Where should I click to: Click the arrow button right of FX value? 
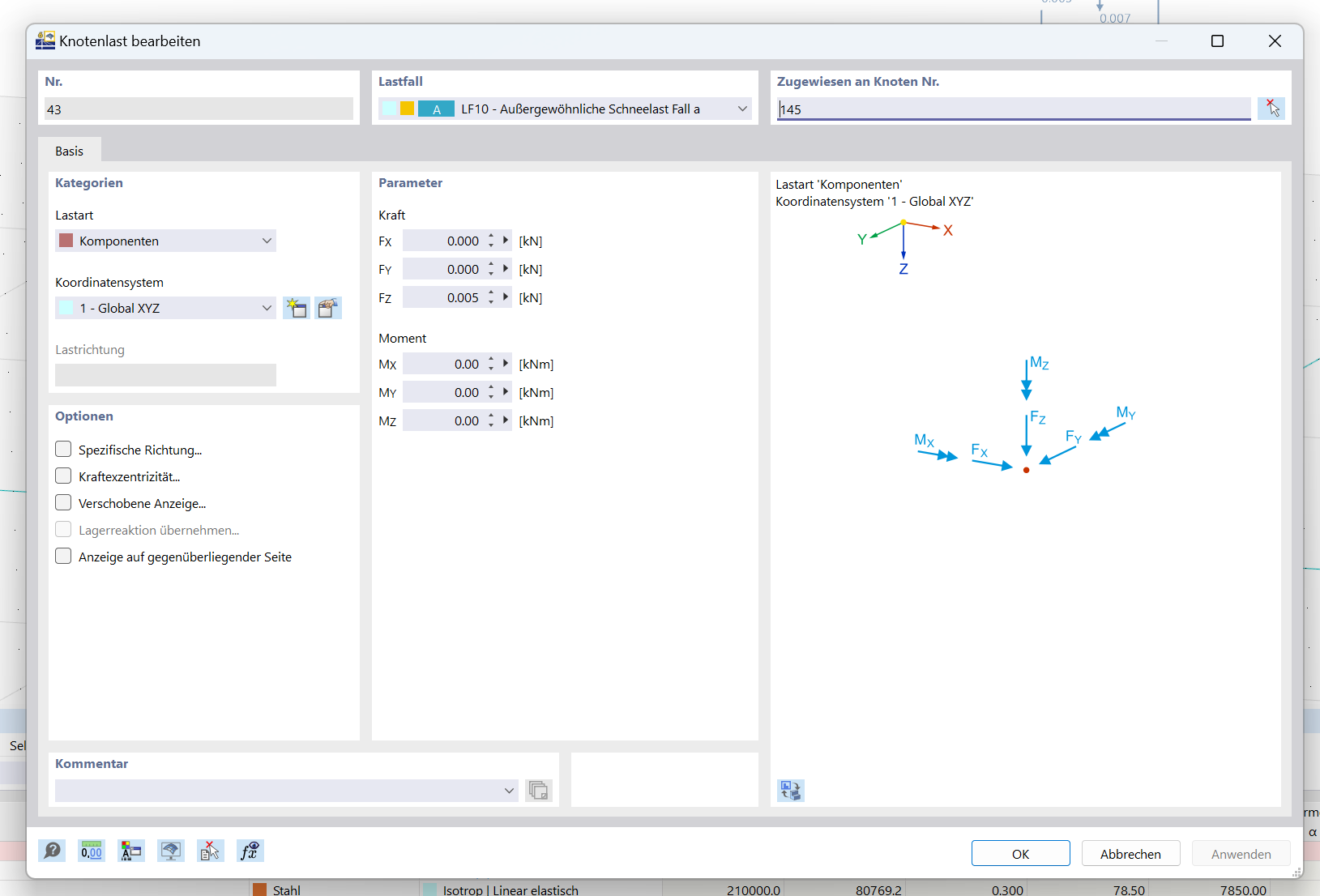point(506,241)
